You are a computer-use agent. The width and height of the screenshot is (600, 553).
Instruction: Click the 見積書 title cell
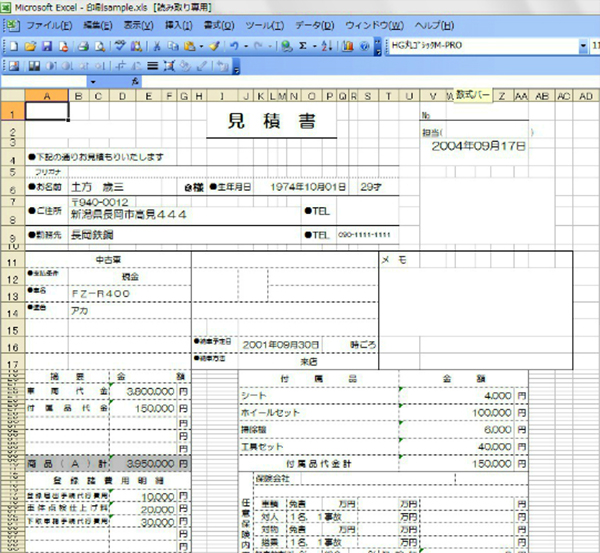(271, 121)
